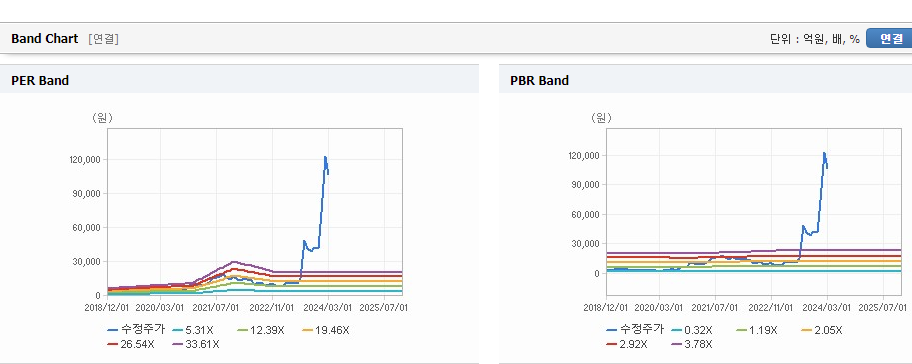
Task: Toggle 수정주가 legend in PBR Band chart
Action: click(635, 330)
